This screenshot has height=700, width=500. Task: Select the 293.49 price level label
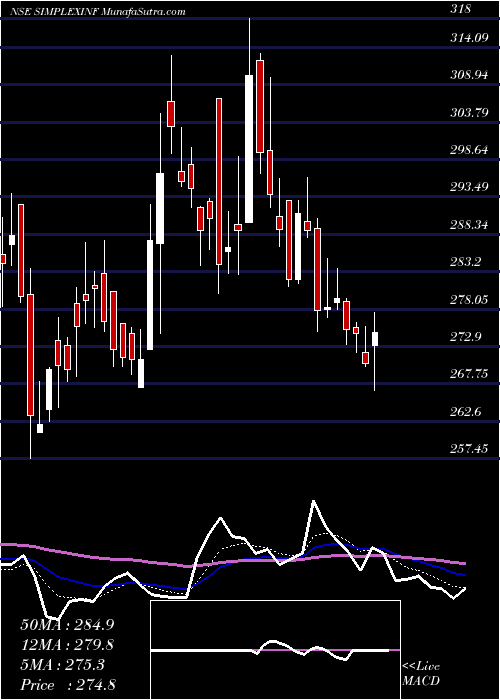pyautogui.click(x=469, y=187)
